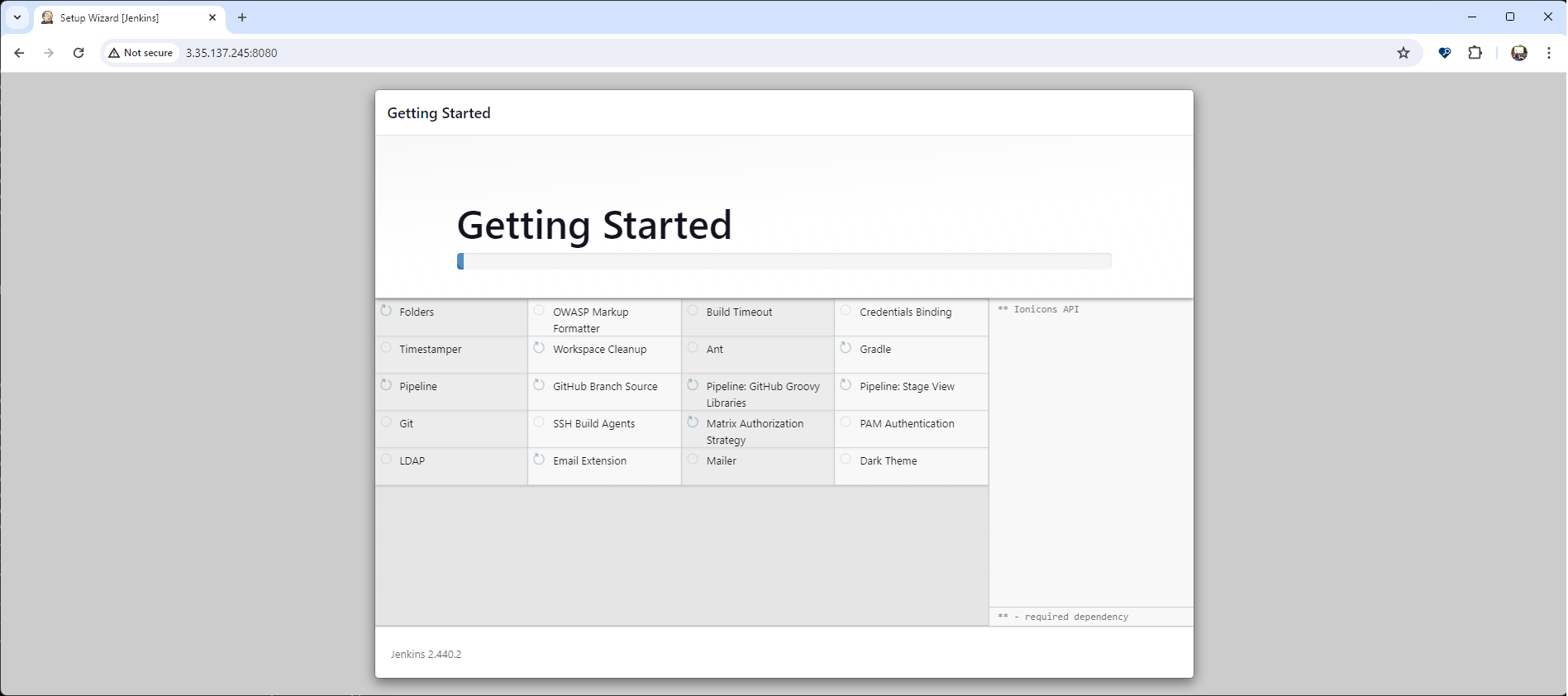This screenshot has width=1568, height=696.
Task: Click the GitHub Branch Source label
Action: 605,386
